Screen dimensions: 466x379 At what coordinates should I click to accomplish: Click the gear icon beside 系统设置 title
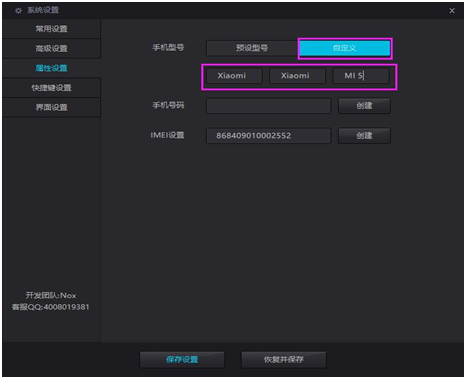pos(18,11)
